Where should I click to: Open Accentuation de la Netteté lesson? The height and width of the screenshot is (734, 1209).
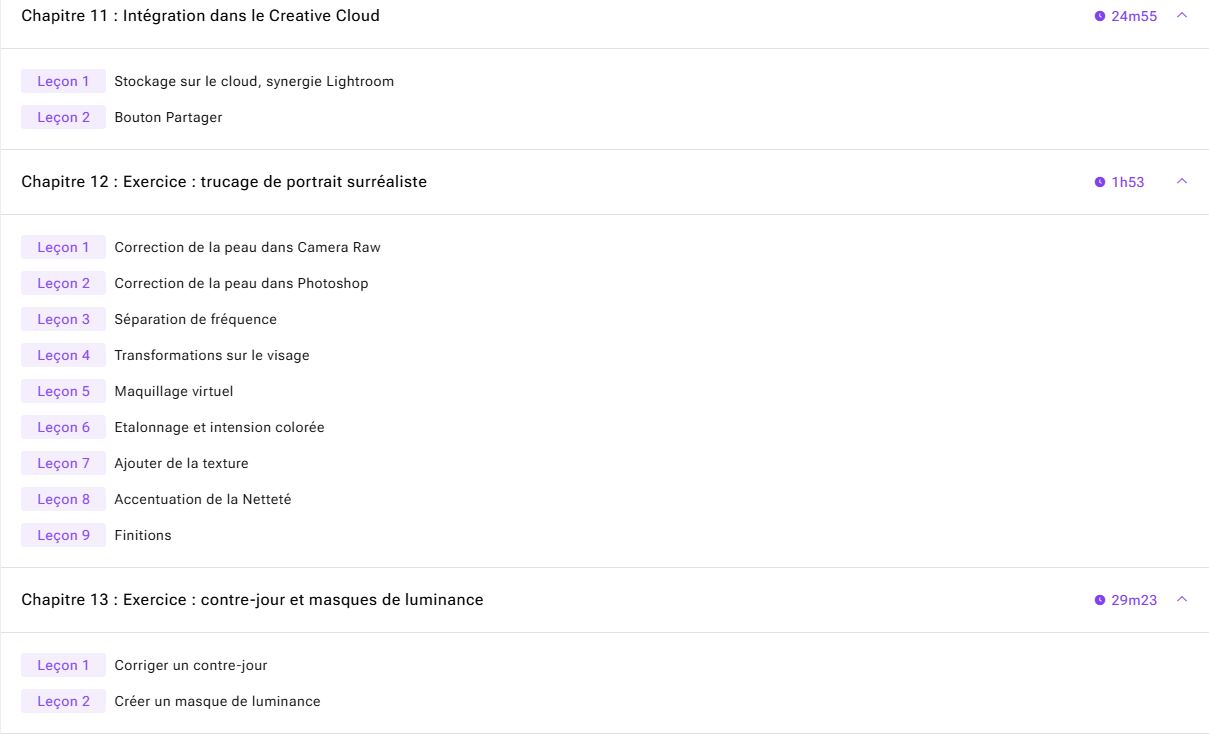(x=203, y=499)
